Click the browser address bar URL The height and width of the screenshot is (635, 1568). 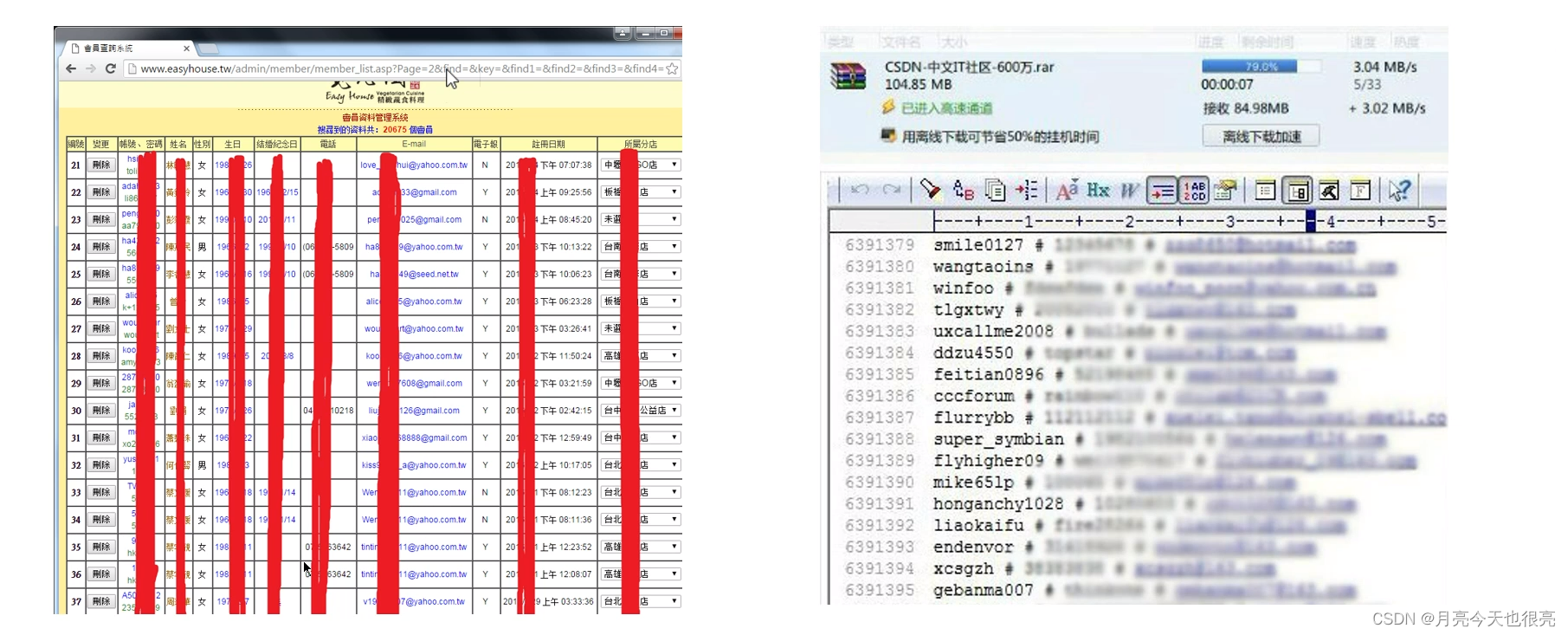[x=402, y=68]
